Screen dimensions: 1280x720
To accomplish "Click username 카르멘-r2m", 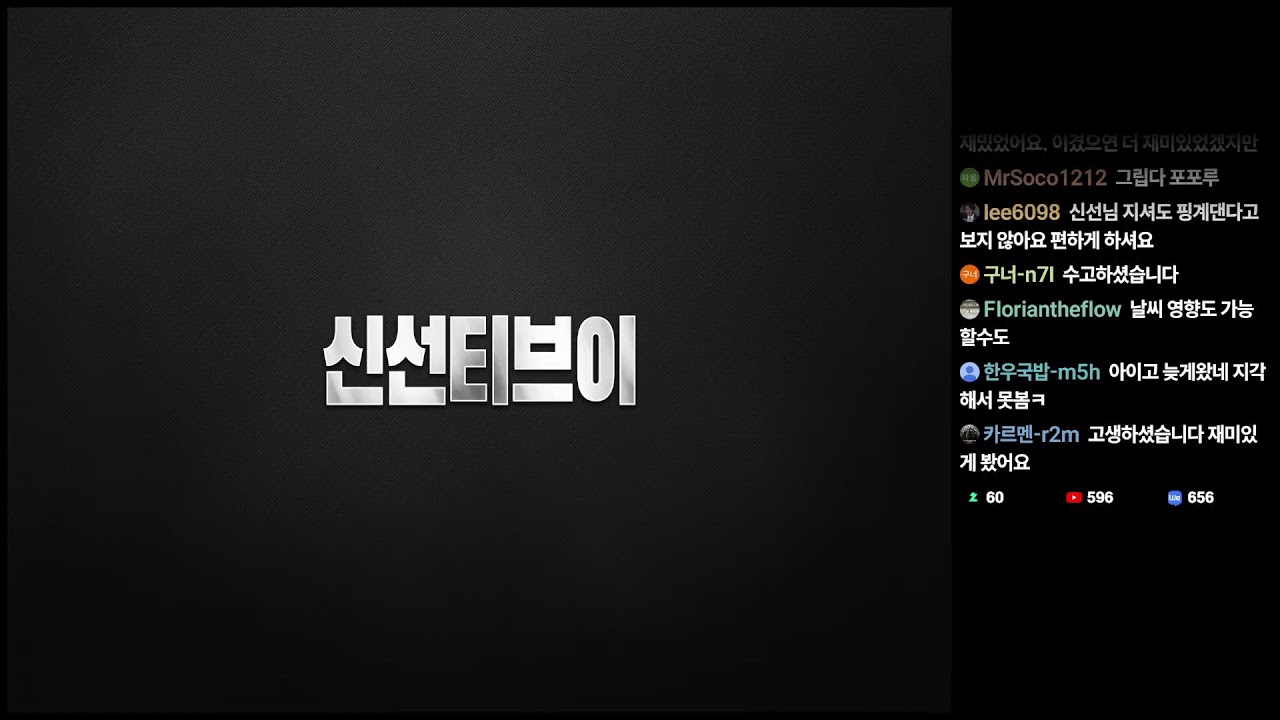I will pyautogui.click(x=1031, y=434).
